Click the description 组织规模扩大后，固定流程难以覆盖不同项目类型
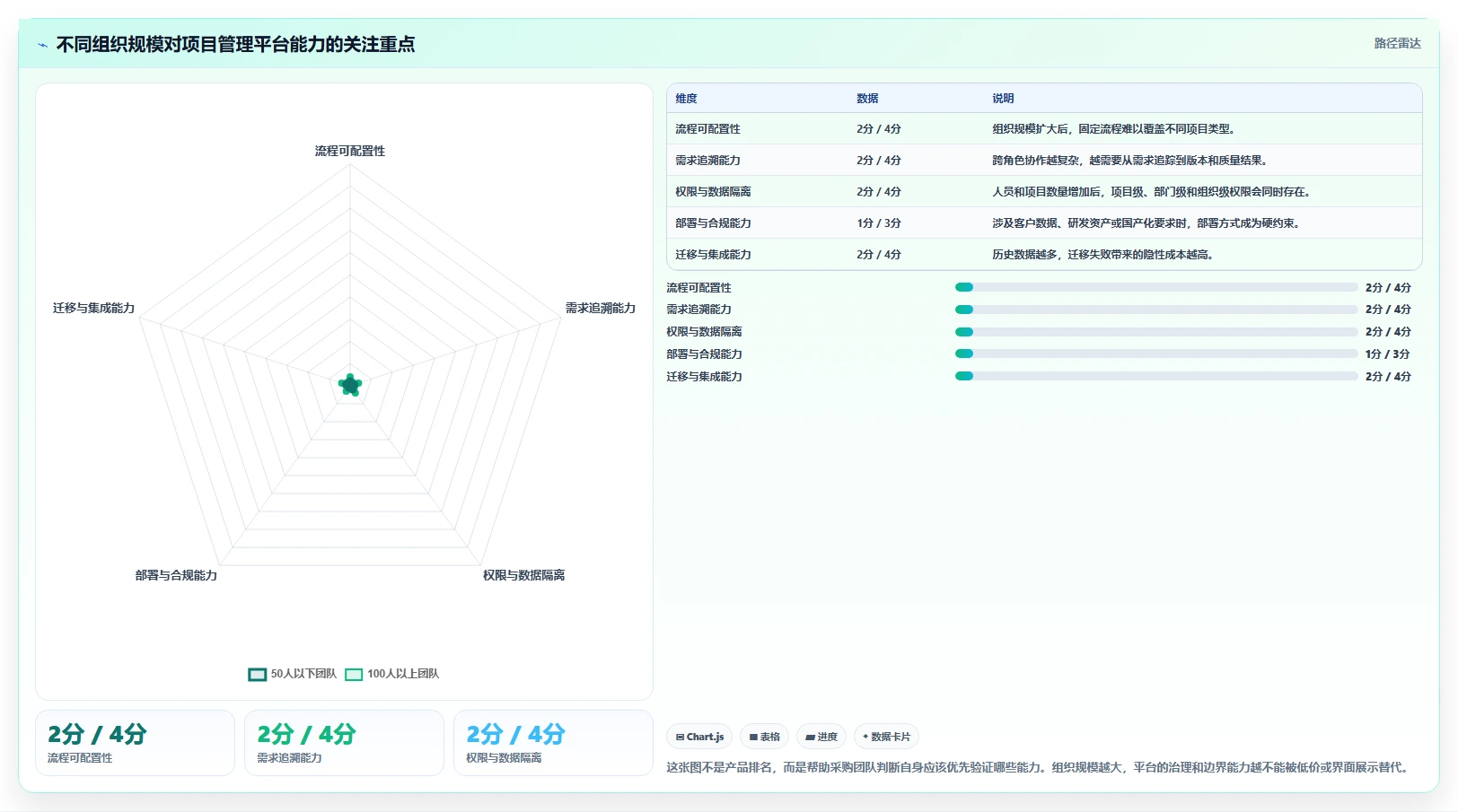The image size is (1458, 812). [1115, 129]
